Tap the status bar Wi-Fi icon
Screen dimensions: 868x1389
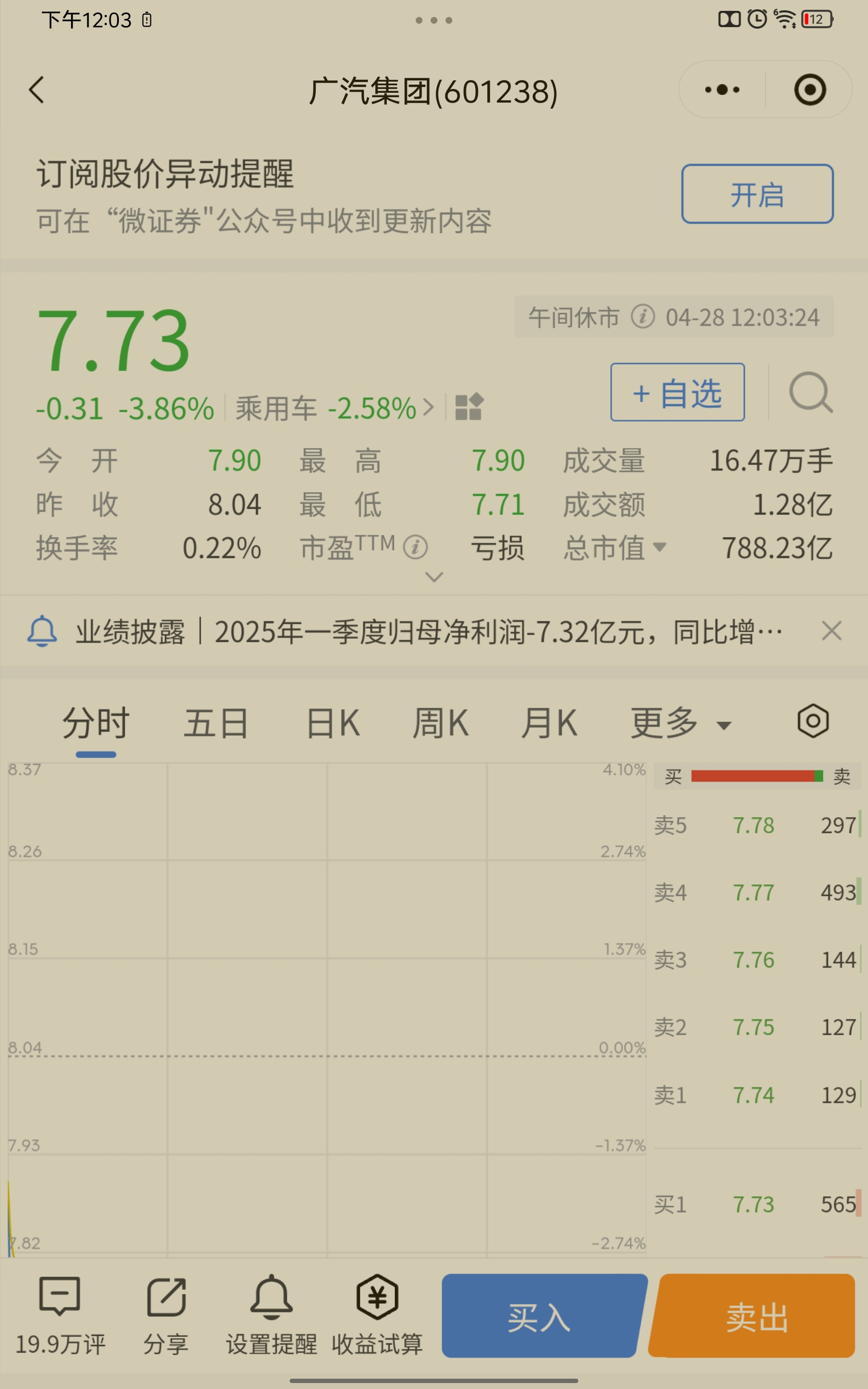click(785, 19)
